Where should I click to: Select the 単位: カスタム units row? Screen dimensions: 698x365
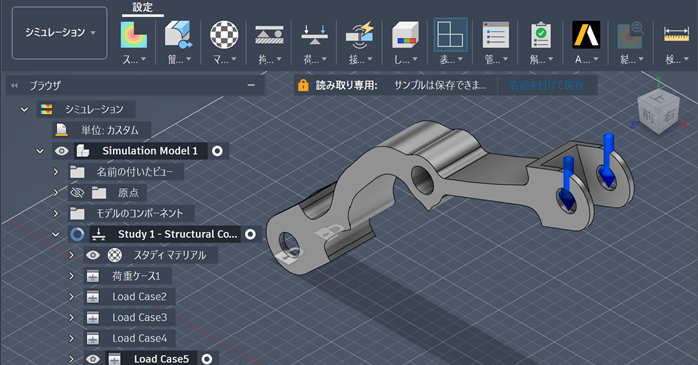[x=101, y=130]
